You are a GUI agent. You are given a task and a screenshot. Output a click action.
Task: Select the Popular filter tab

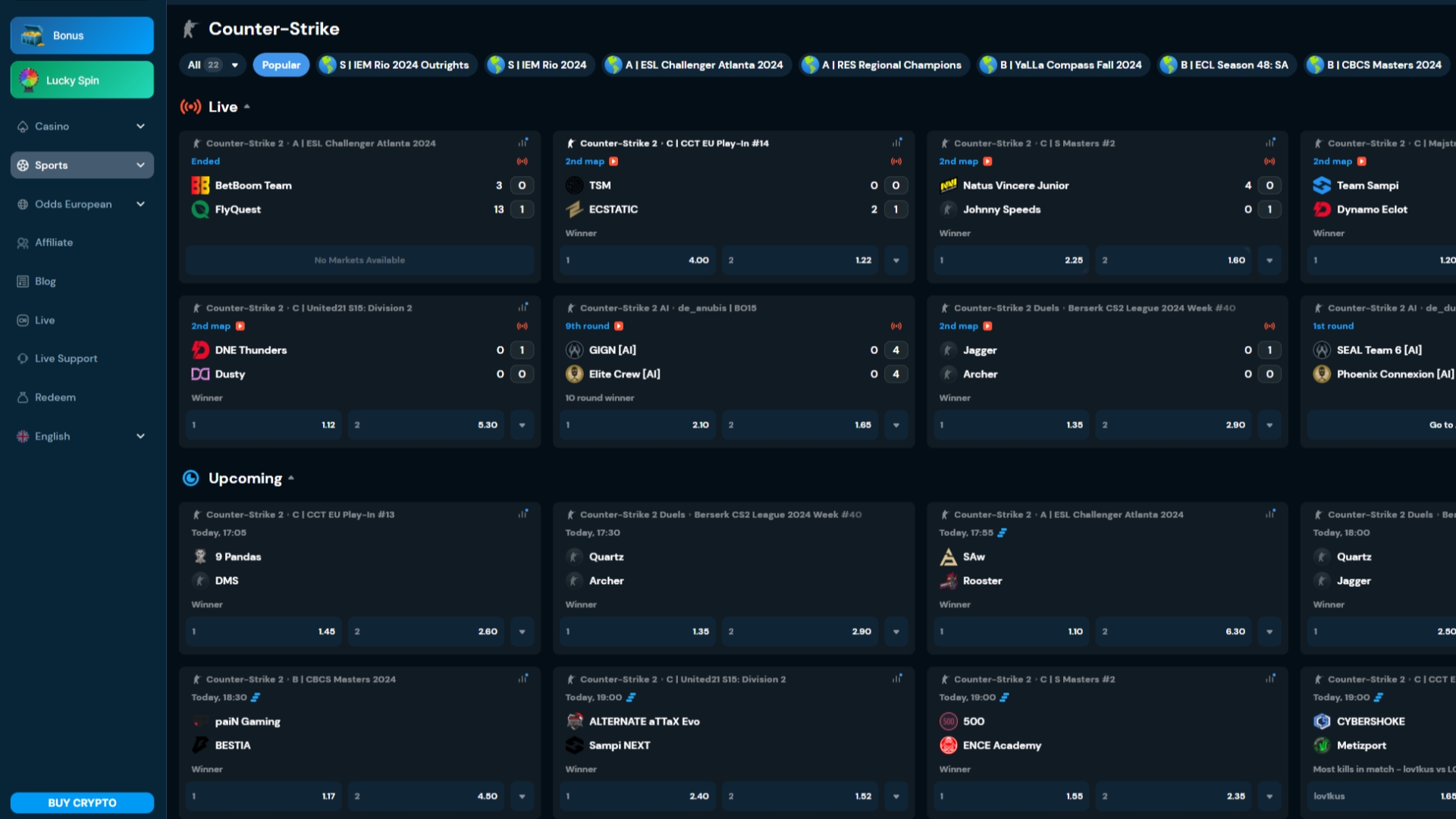[x=281, y=65]
